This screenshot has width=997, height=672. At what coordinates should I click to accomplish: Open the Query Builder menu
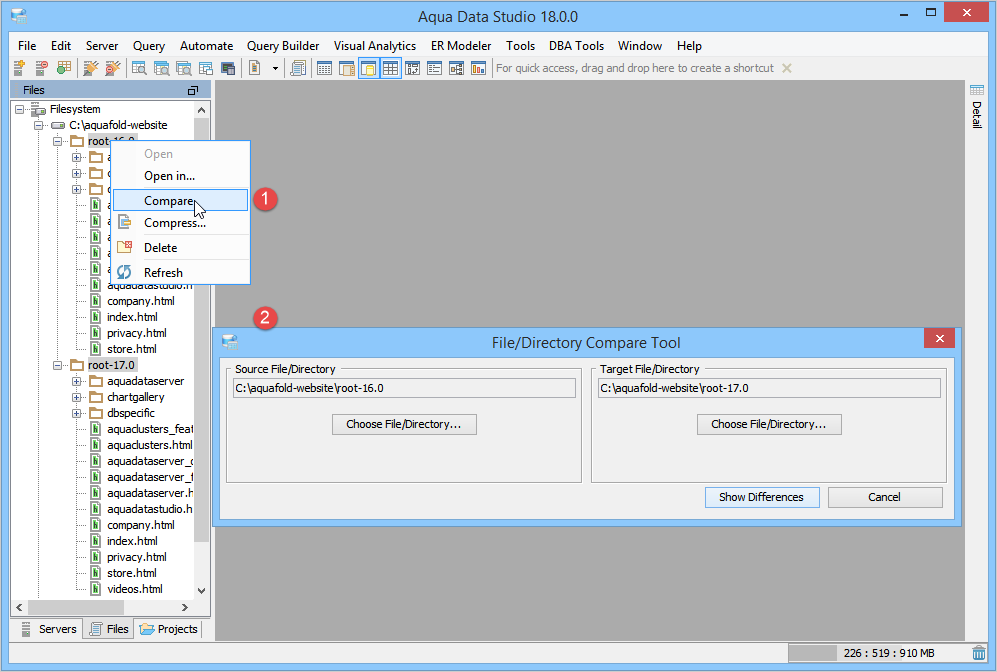tap(283, 46)
